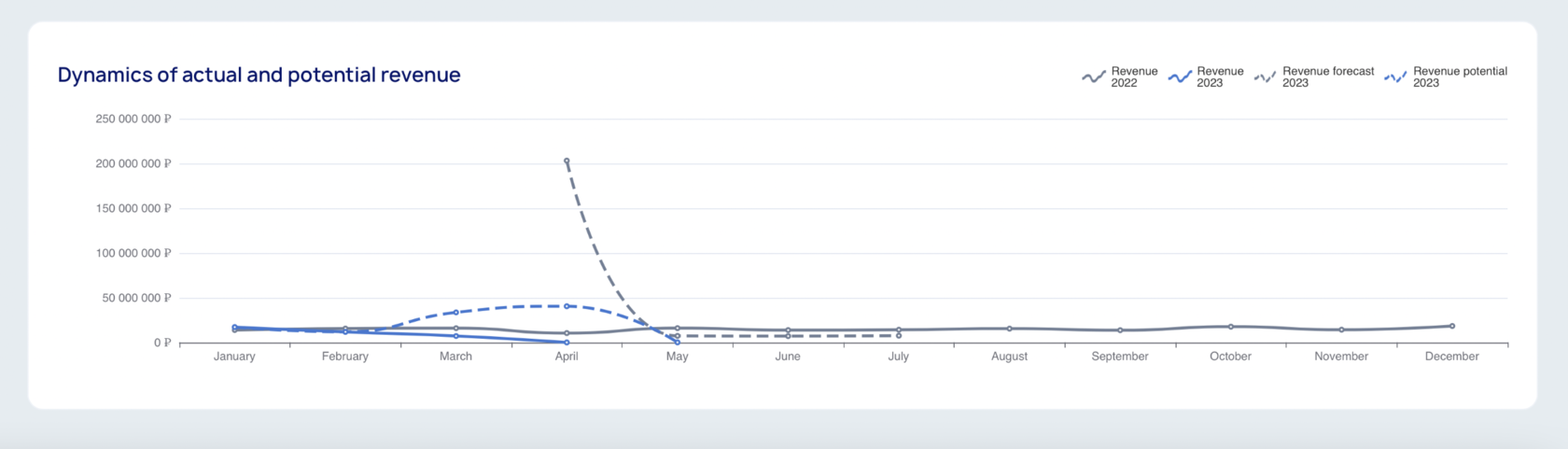
Task: Click the April forecast peak data point
Action: pyautogui.click(x=567, y=161)
